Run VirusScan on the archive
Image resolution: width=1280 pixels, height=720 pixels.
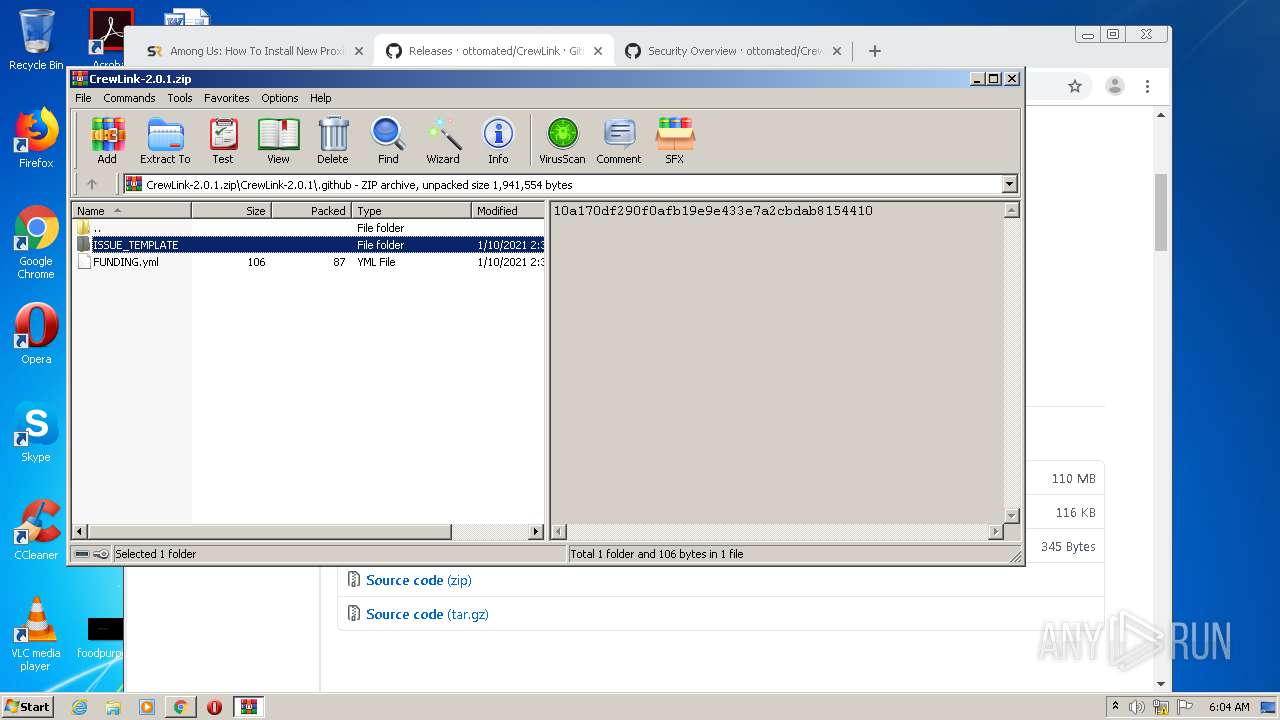[x=562, y=141]
